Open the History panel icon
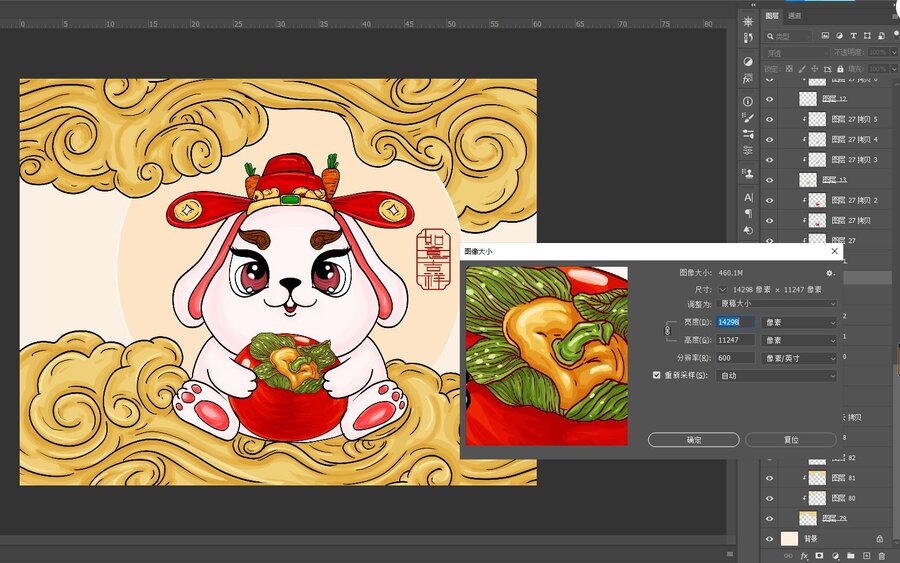900x563 pixels. (747, 38)
